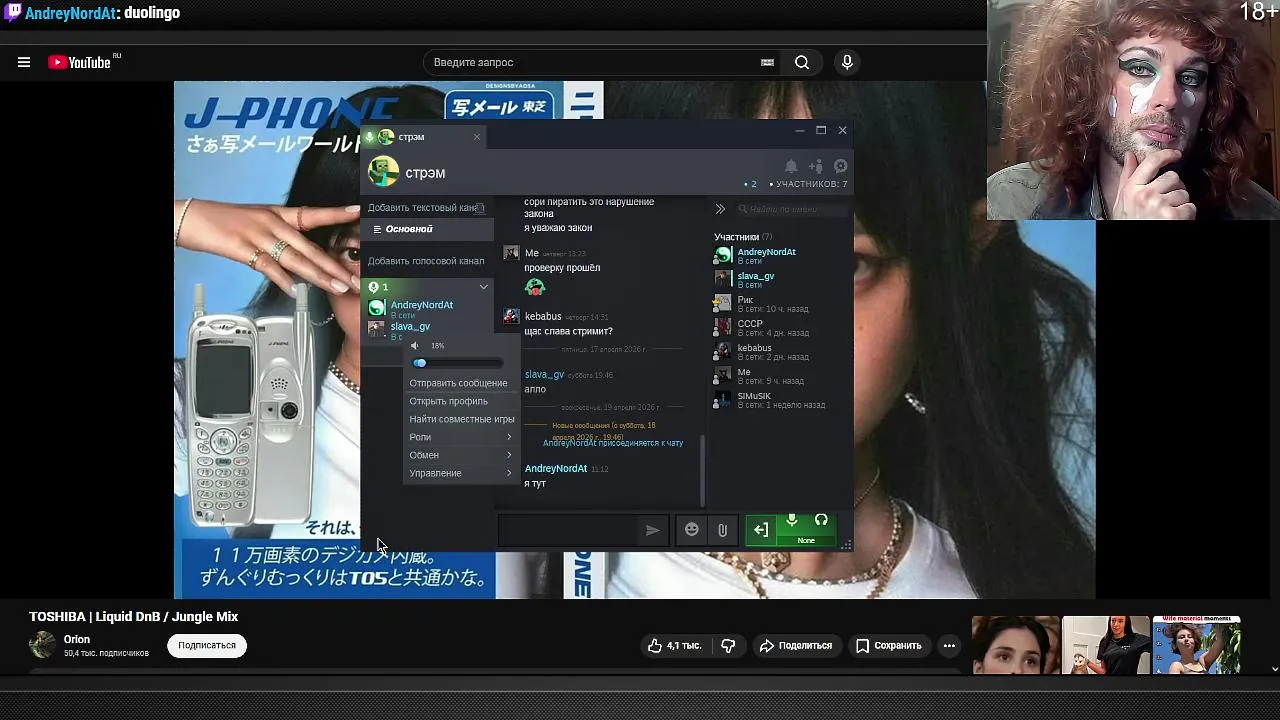Click Добавить текстовый канал

[426, 208]
